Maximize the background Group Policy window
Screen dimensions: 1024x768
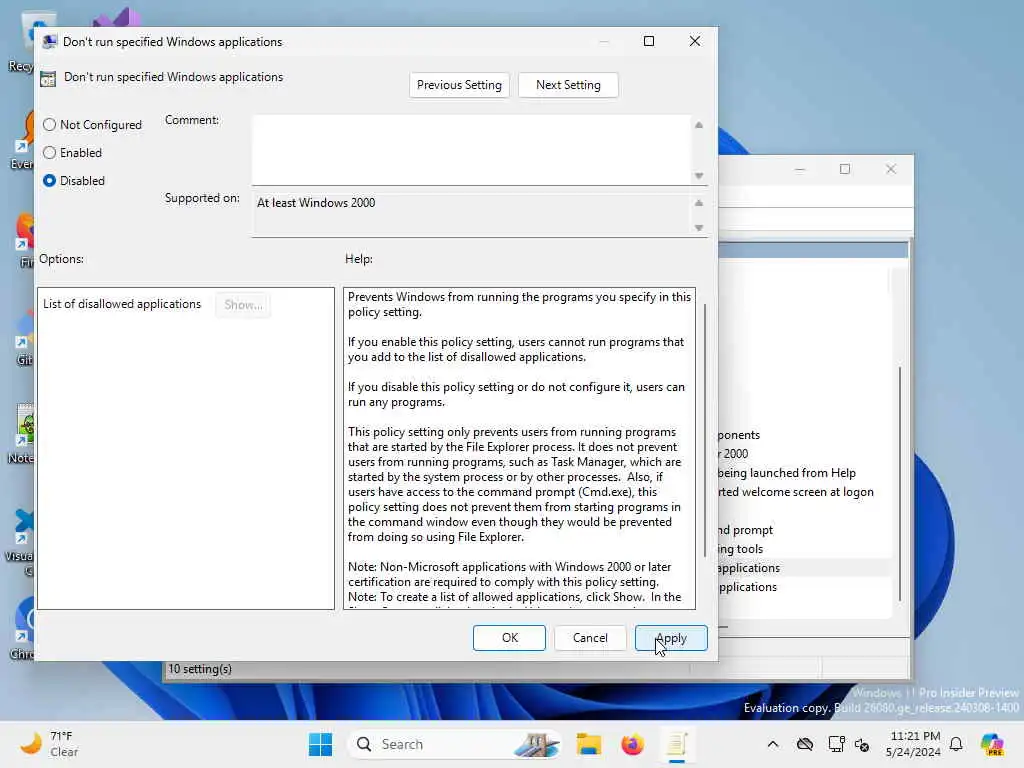click(x=845, y=169)
